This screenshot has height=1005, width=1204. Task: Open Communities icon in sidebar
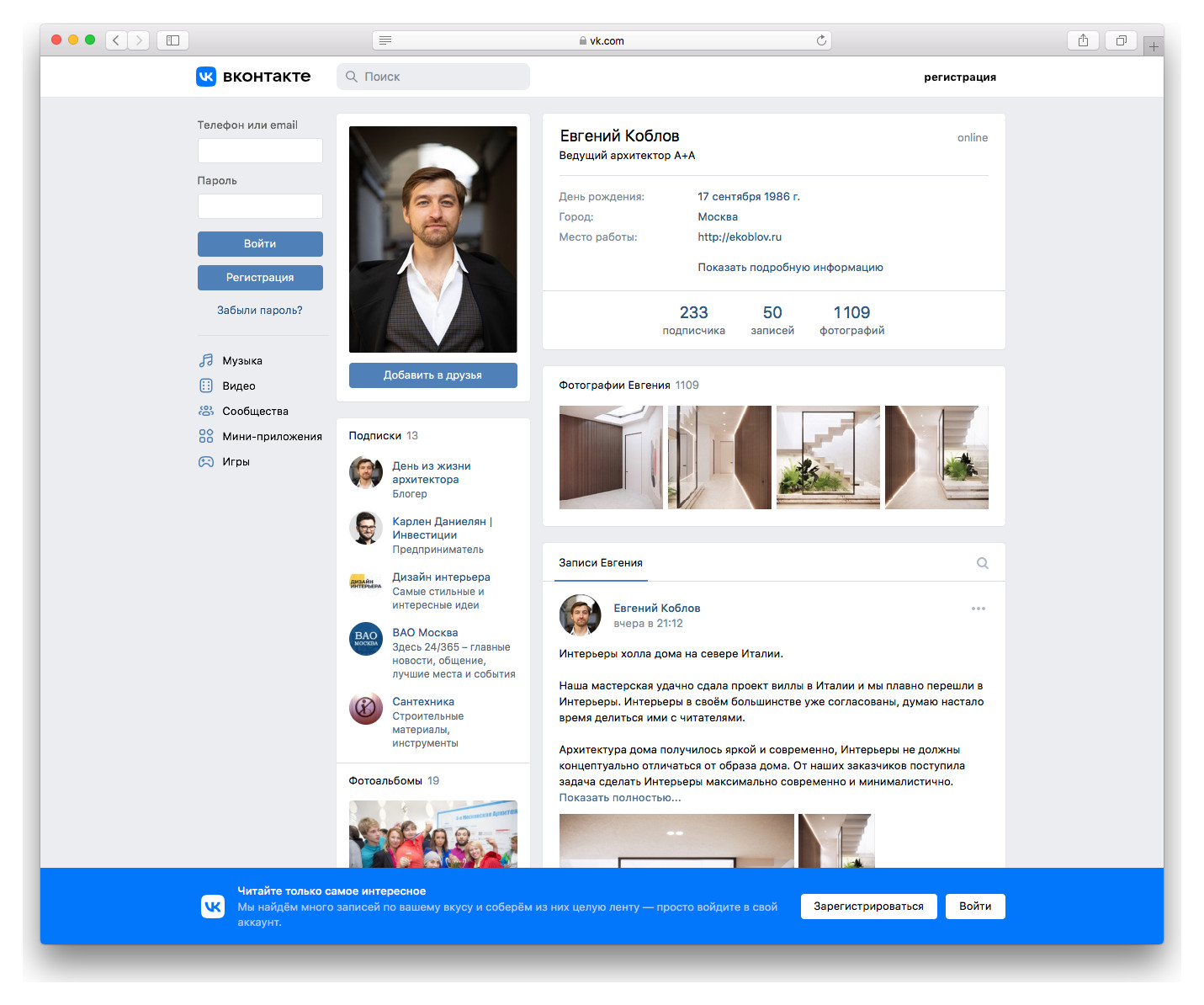pos(206,411)
